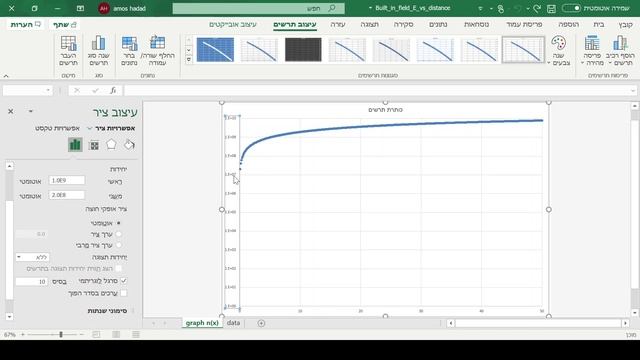Click the AH account avatar

104,8
